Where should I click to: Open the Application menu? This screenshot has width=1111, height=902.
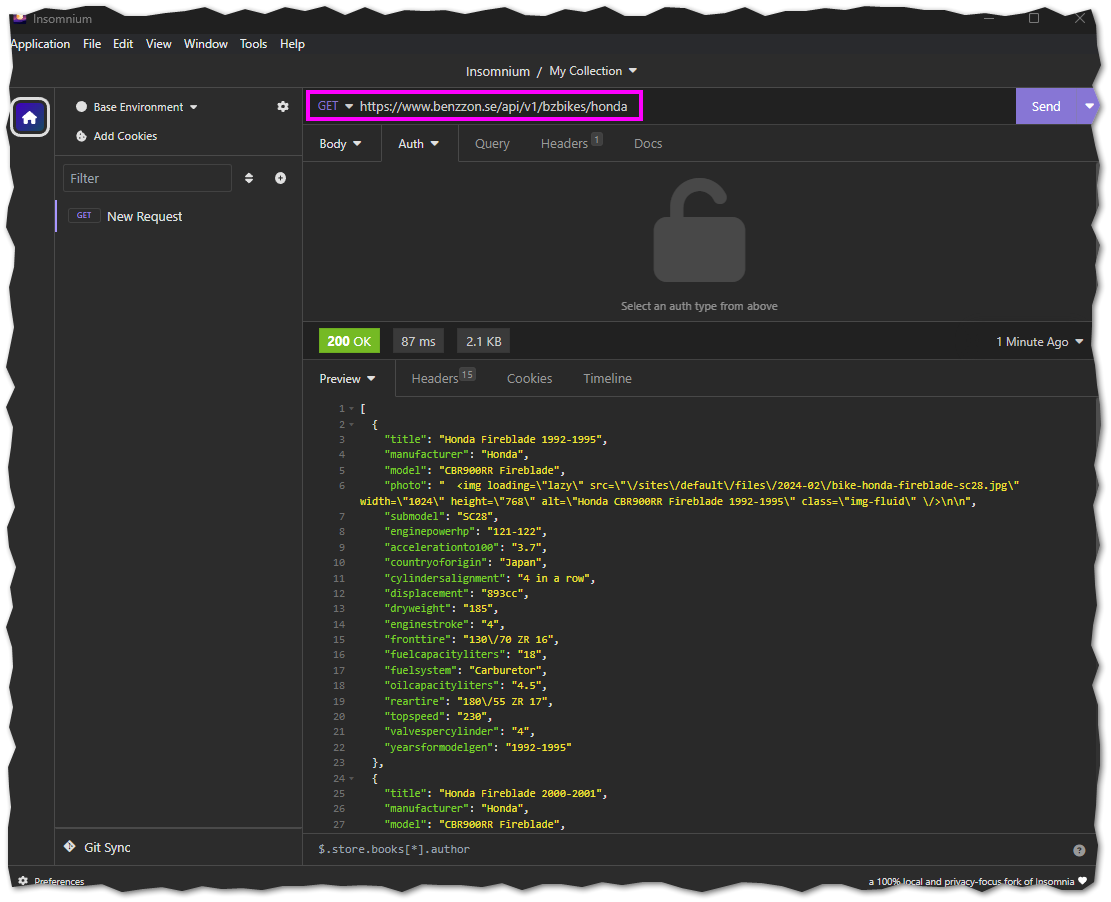click(x=40, y=44)
